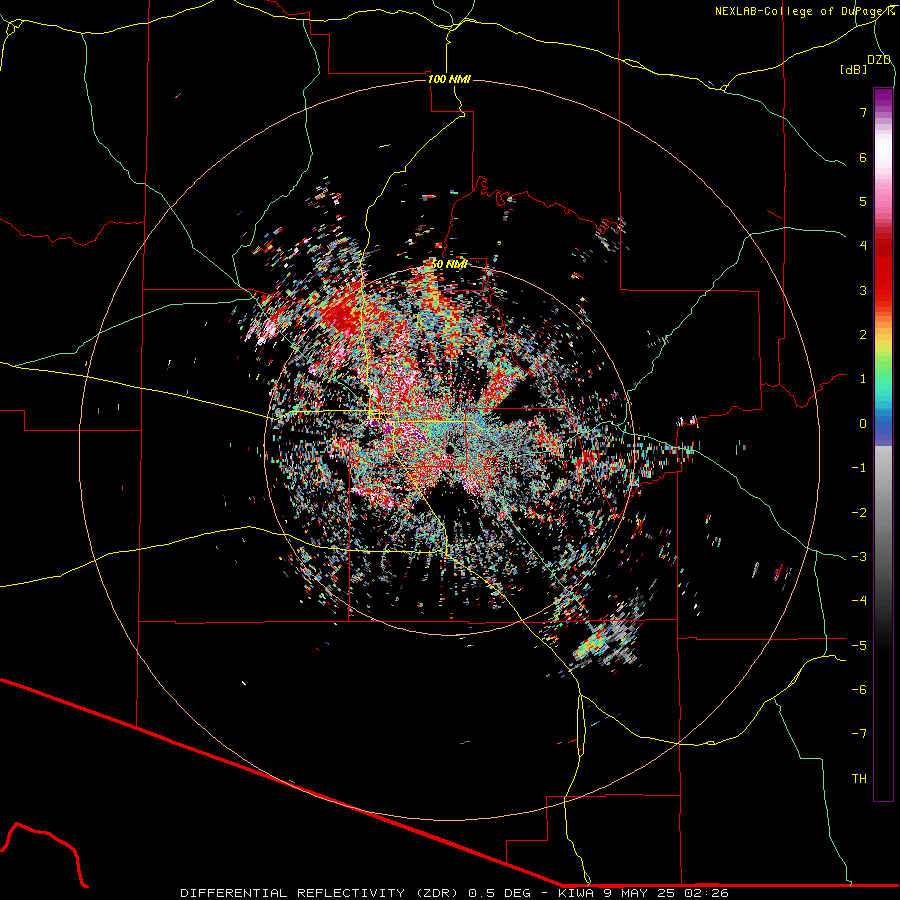Pick the -4 value on the legend

pos(859,601)
